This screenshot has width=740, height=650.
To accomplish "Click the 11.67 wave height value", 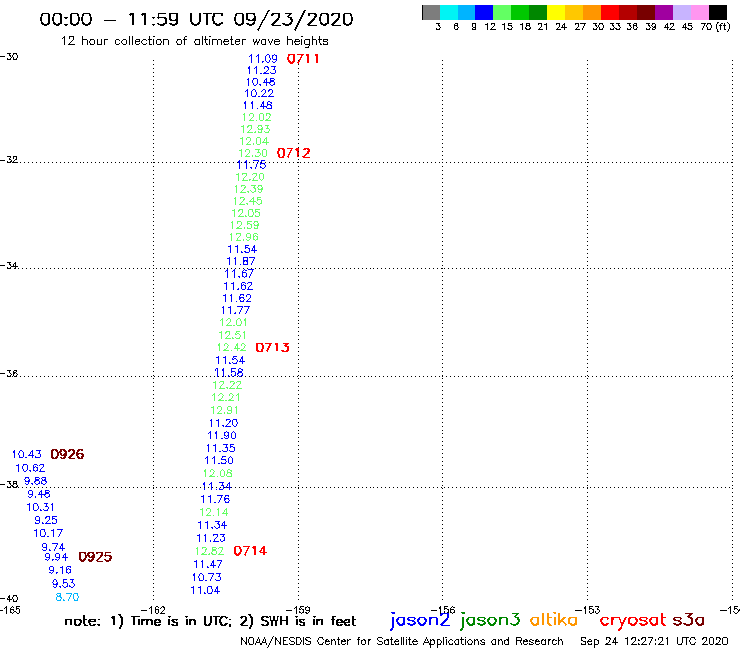I will 239,274.
